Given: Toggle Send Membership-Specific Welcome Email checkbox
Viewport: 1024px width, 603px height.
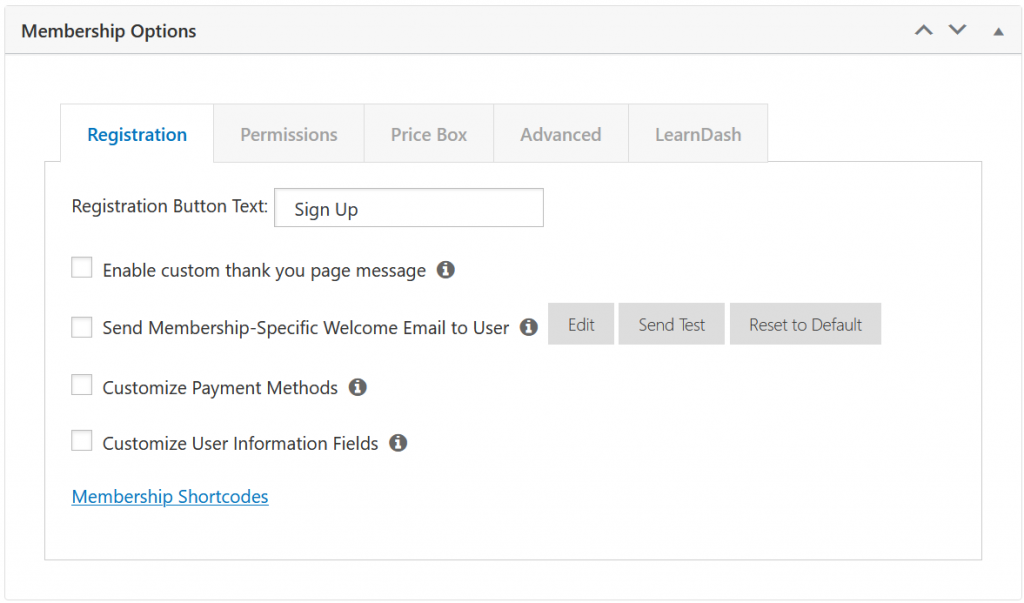Looking at the screenshot, I should coord(82,327).
